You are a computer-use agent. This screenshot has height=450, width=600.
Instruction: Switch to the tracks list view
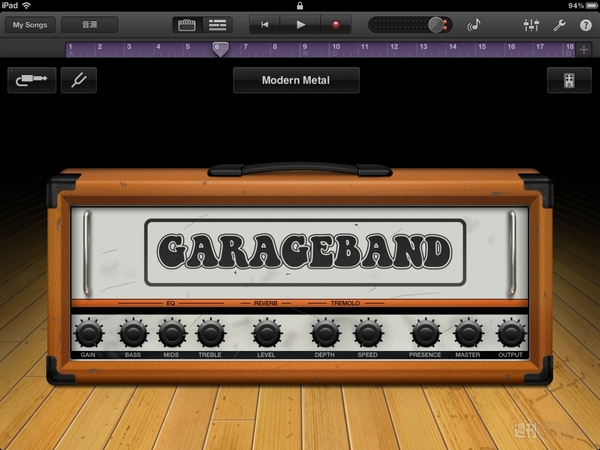point(217,25)
